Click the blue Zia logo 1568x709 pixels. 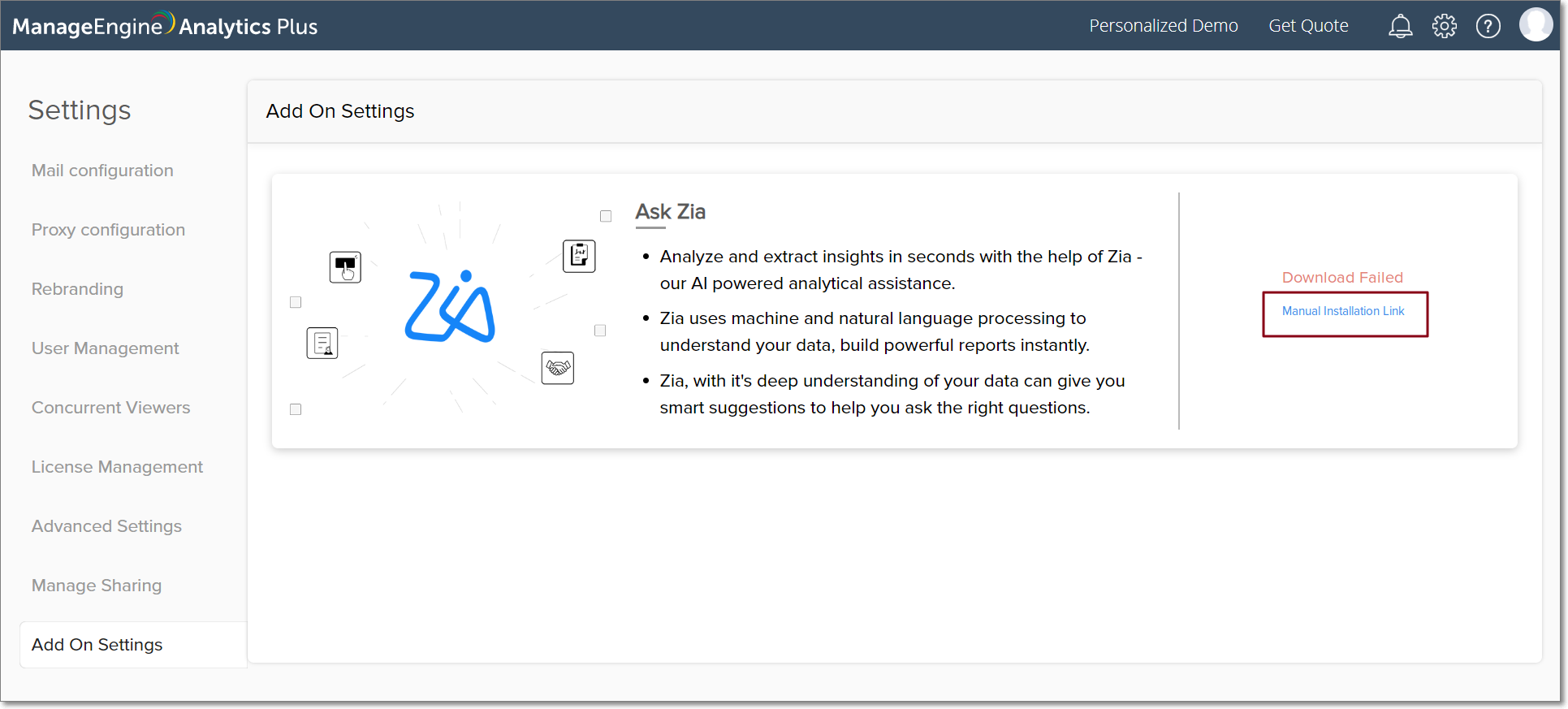[450, 307]
